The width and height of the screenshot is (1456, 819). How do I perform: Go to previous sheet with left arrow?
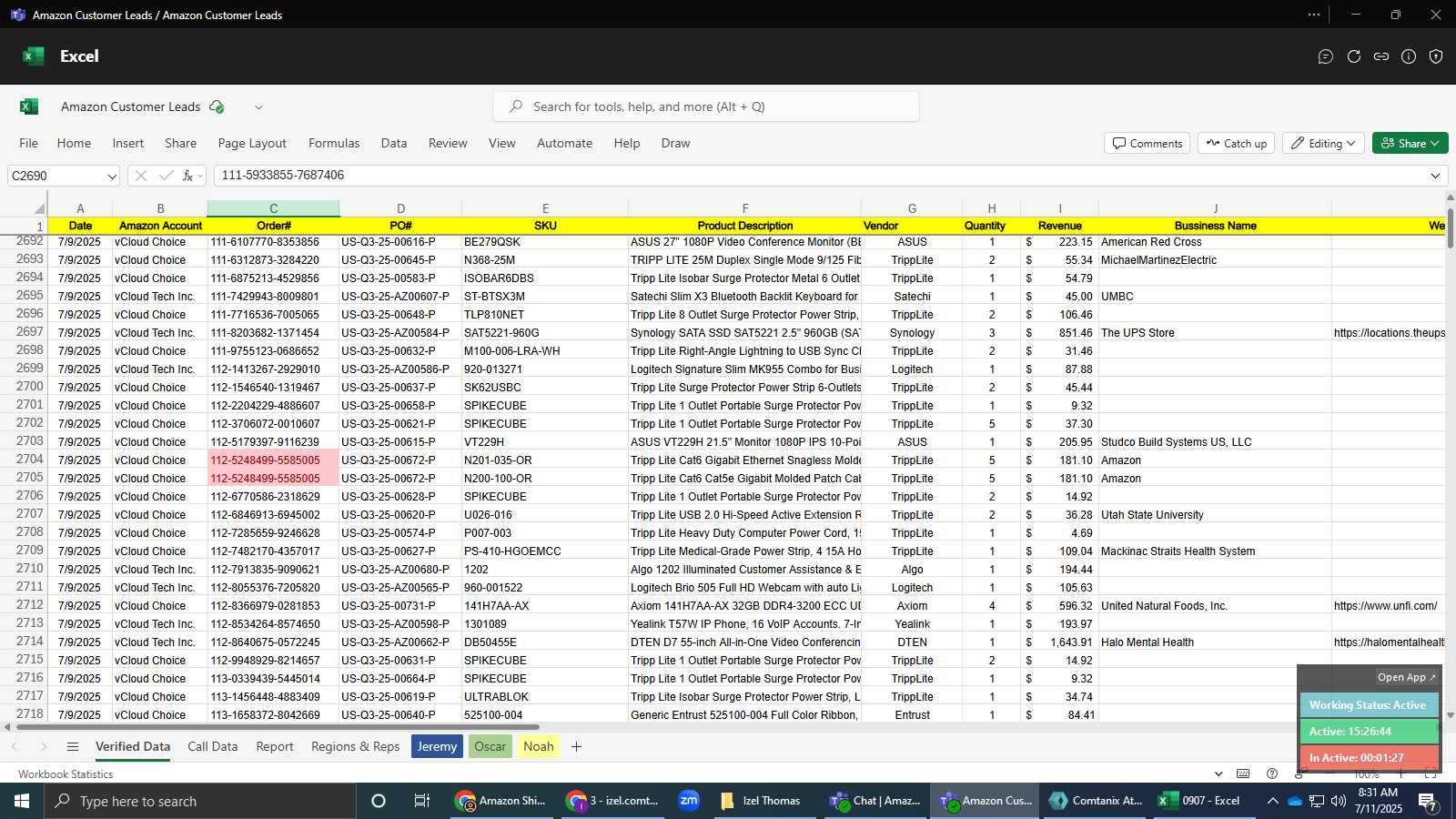pos(15,746)
